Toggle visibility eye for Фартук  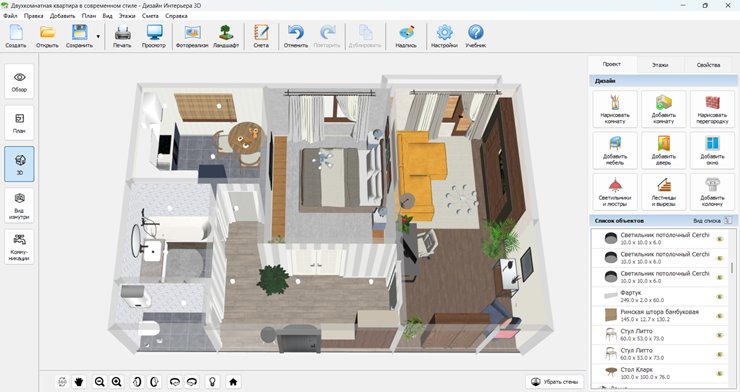(x=720, y=297)
